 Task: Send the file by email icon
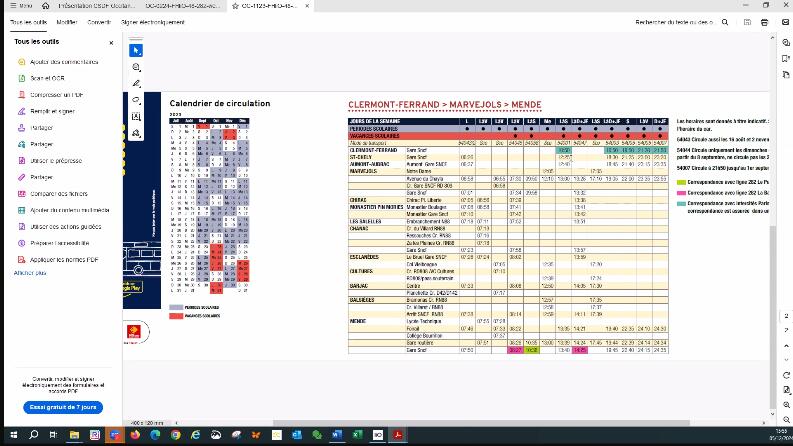[x=785, y=22]
